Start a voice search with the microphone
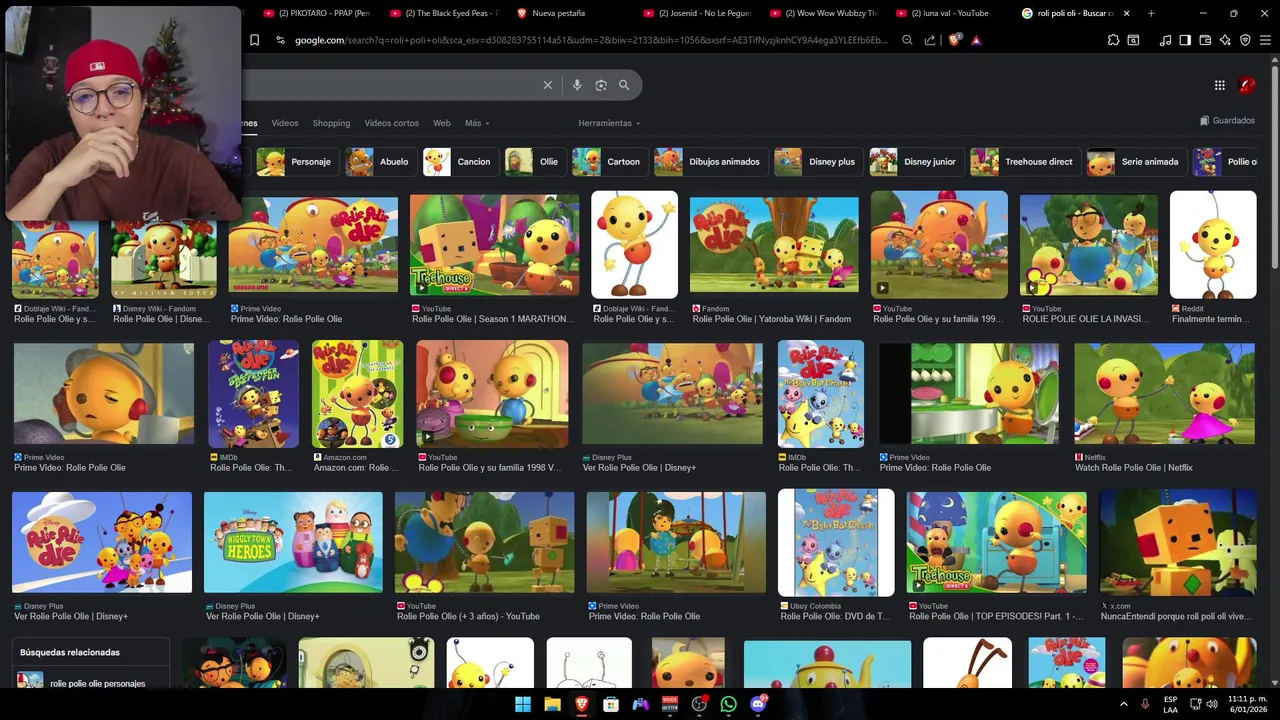Viewport: 1280px width, 720px height. point(577,85)
